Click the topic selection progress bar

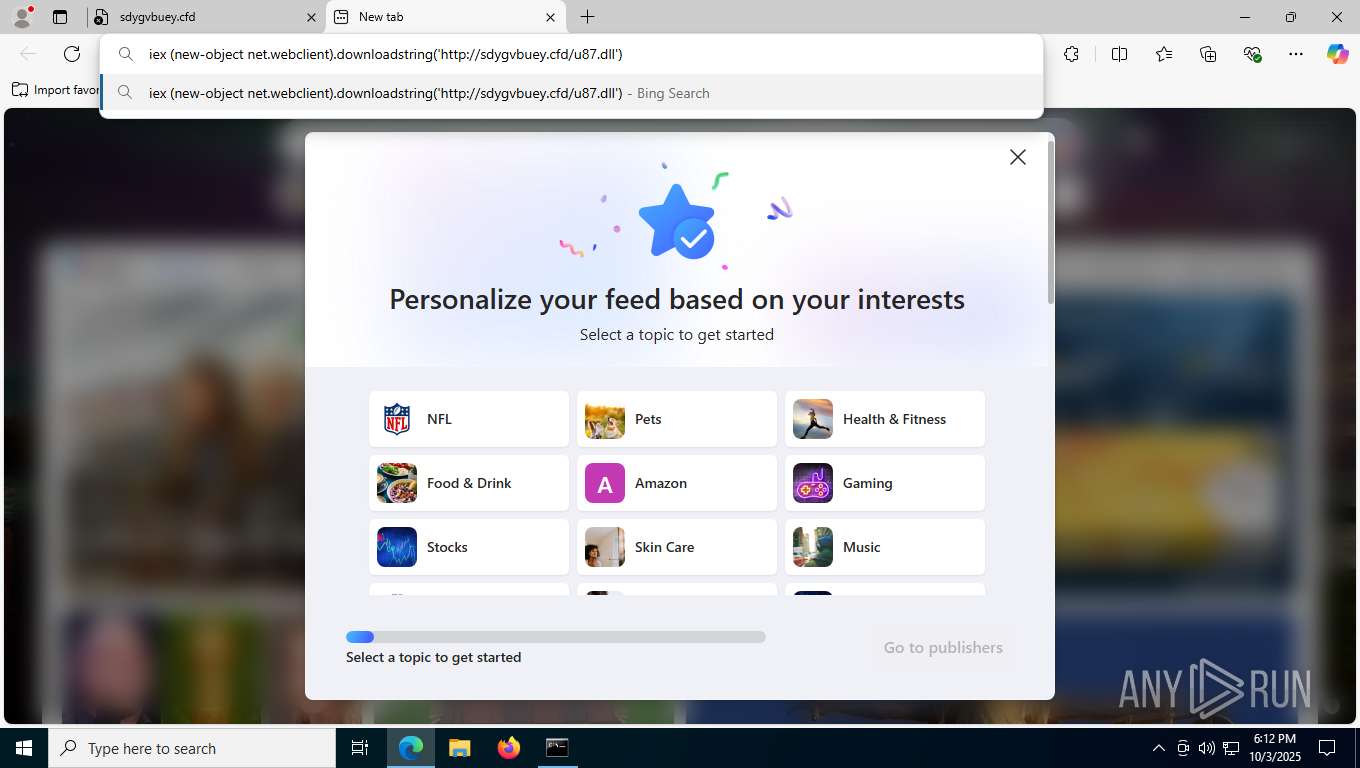pos(556,637)
